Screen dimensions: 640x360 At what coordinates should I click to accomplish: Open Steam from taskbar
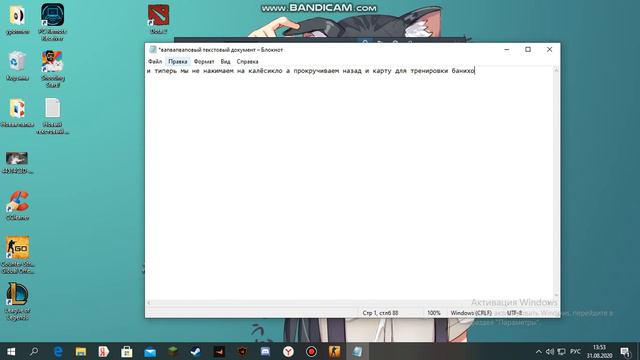[x=196, y=351]
